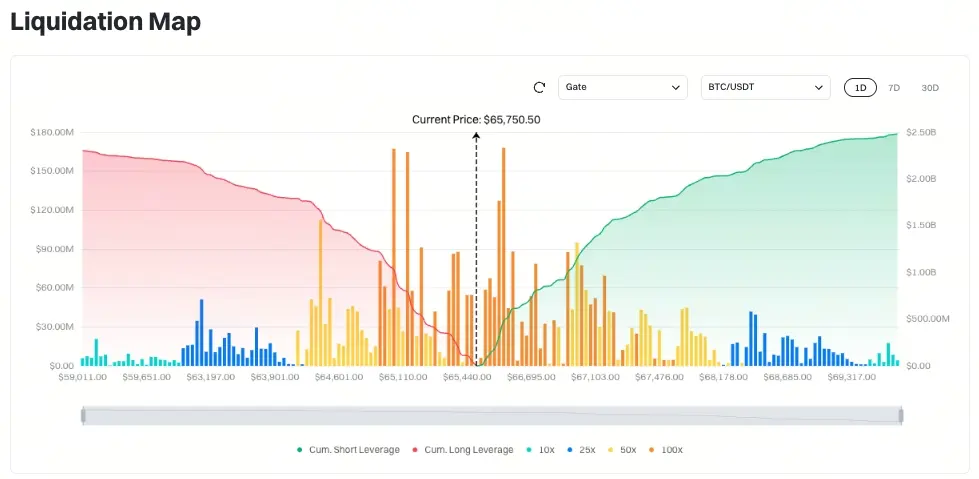Switch to the 7D timeframe
Screen dimensions: 979x479
tap(893, 87)
